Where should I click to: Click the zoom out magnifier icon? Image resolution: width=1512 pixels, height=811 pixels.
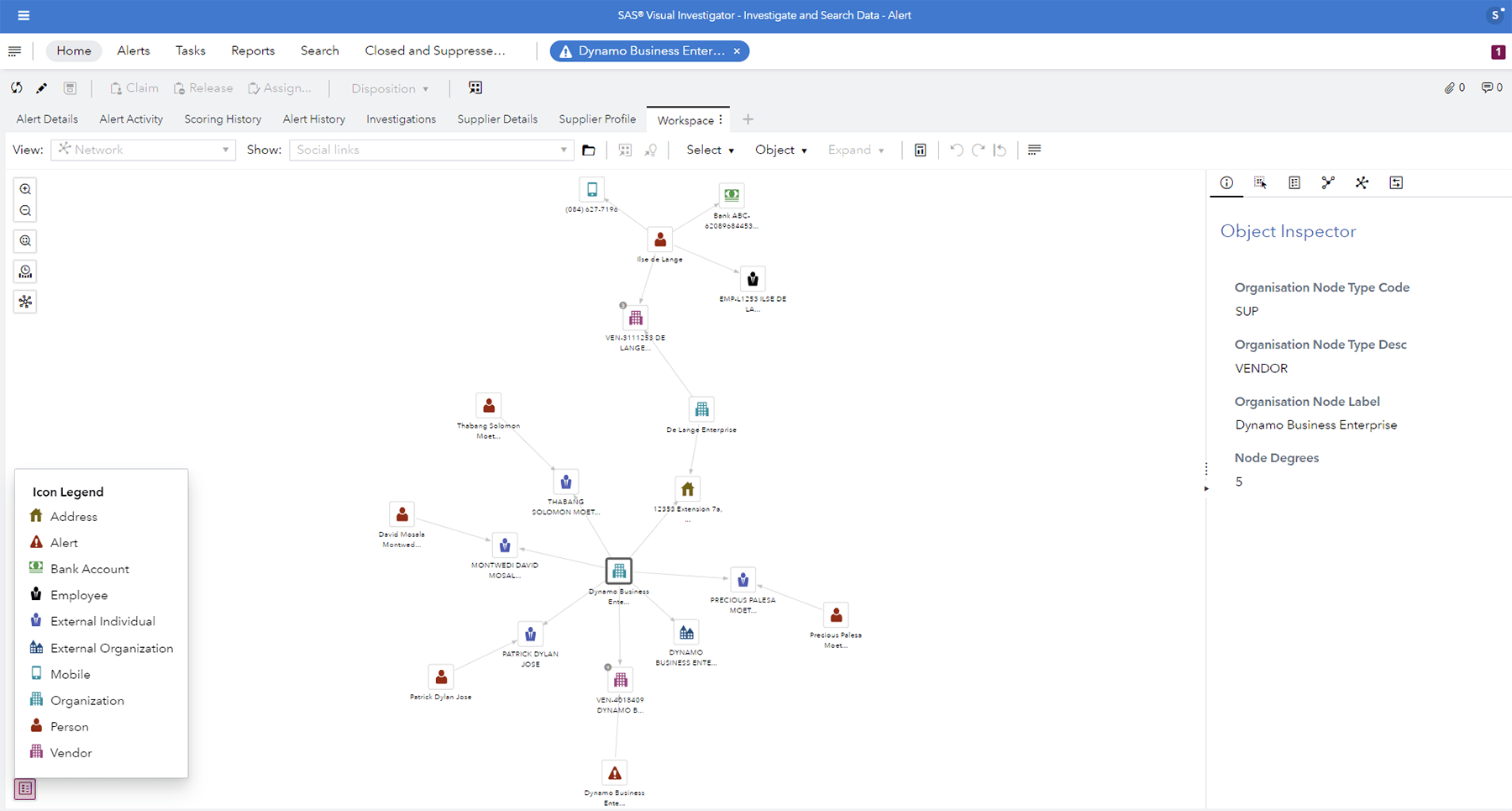[25, 211]
